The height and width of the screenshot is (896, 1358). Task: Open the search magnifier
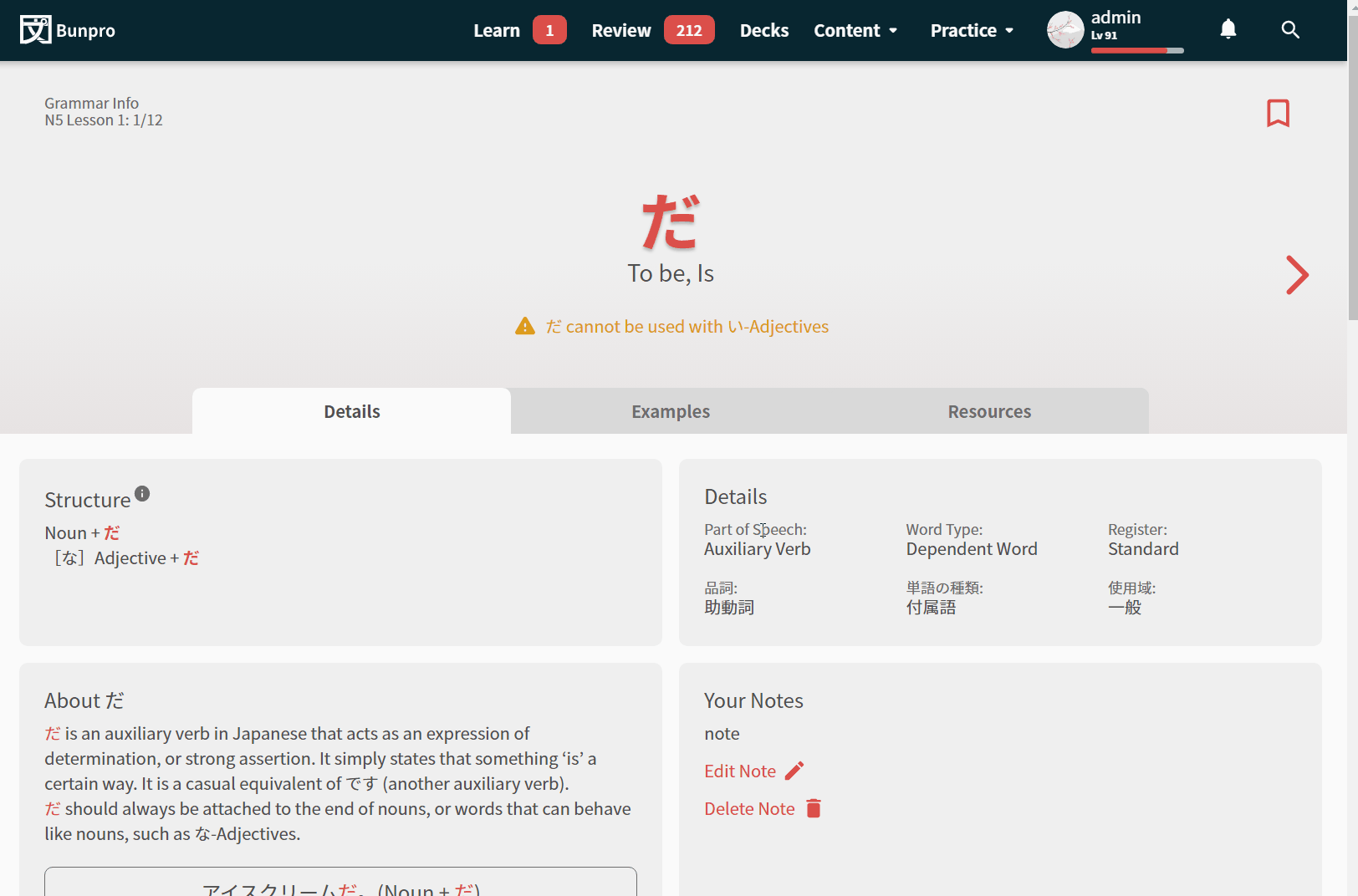pos(1290,30)
